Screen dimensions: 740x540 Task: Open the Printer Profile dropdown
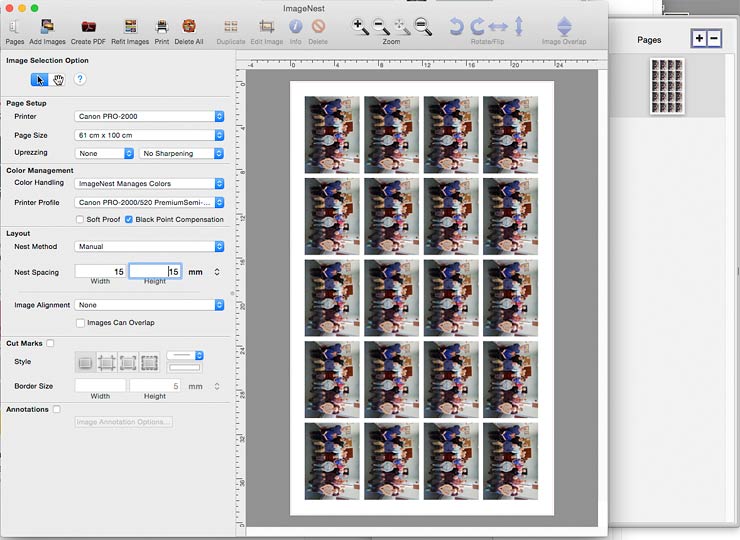coord(149,202)
